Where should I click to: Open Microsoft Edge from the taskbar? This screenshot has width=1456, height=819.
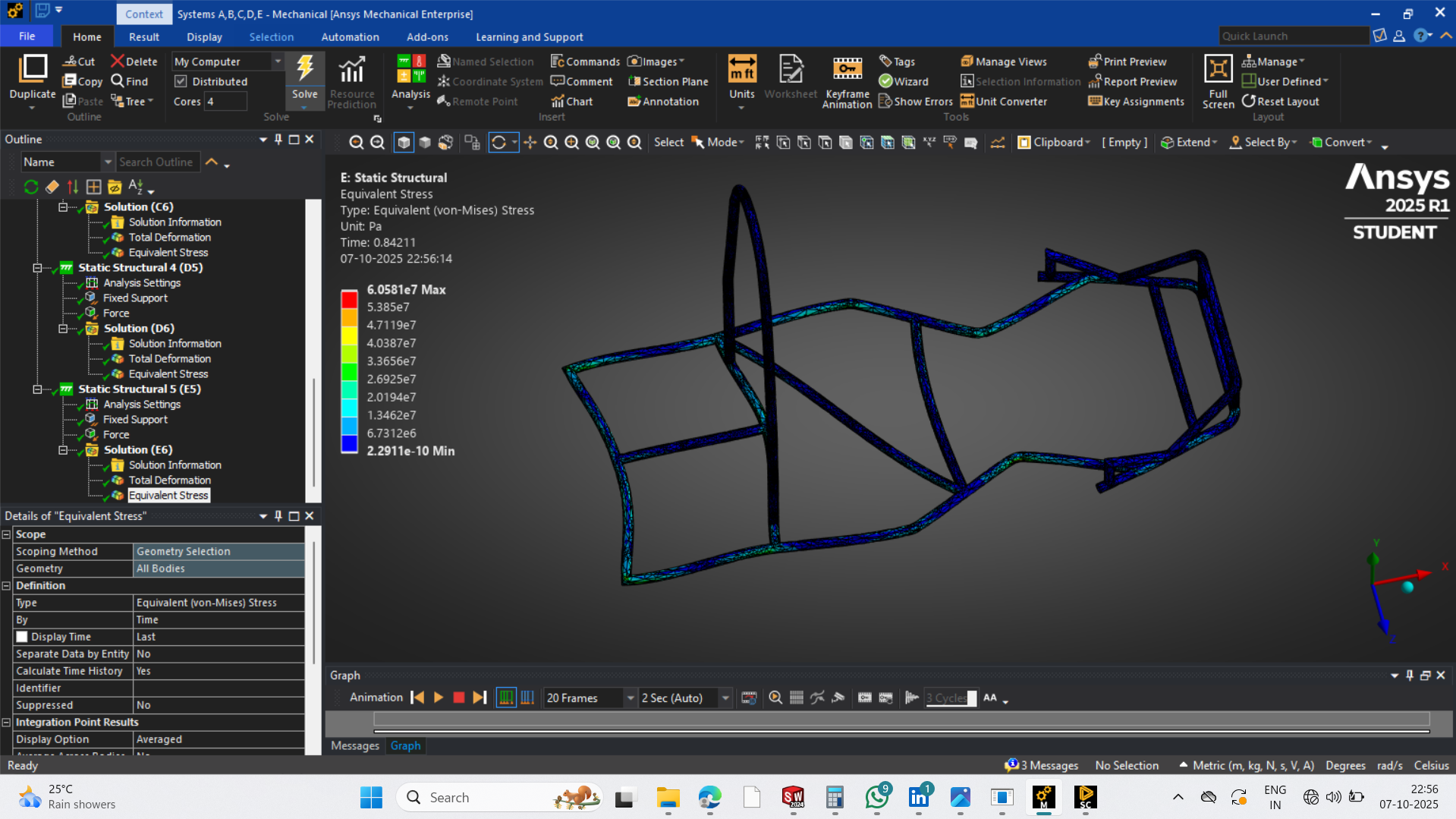709,797
